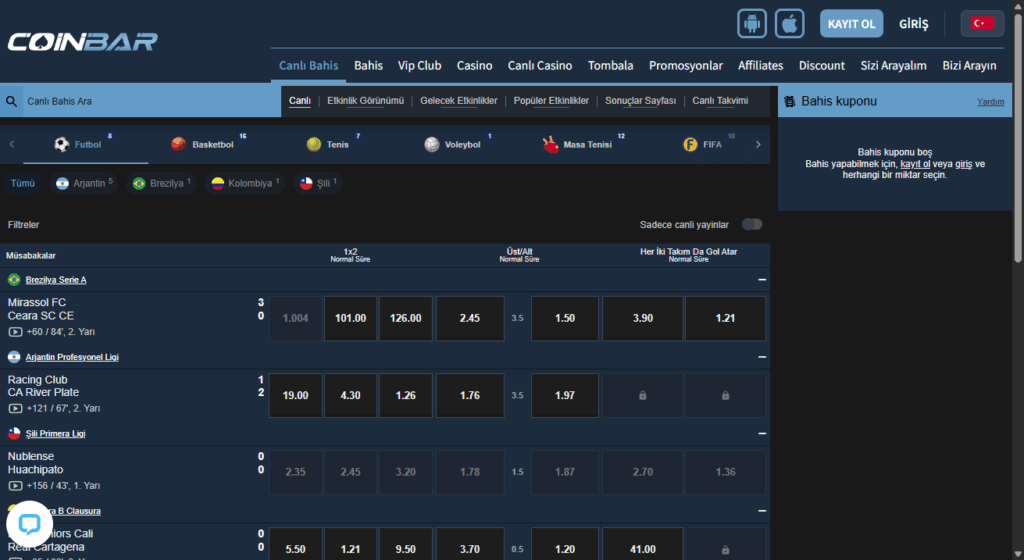Open Brezilya Serie A league link

56,280
